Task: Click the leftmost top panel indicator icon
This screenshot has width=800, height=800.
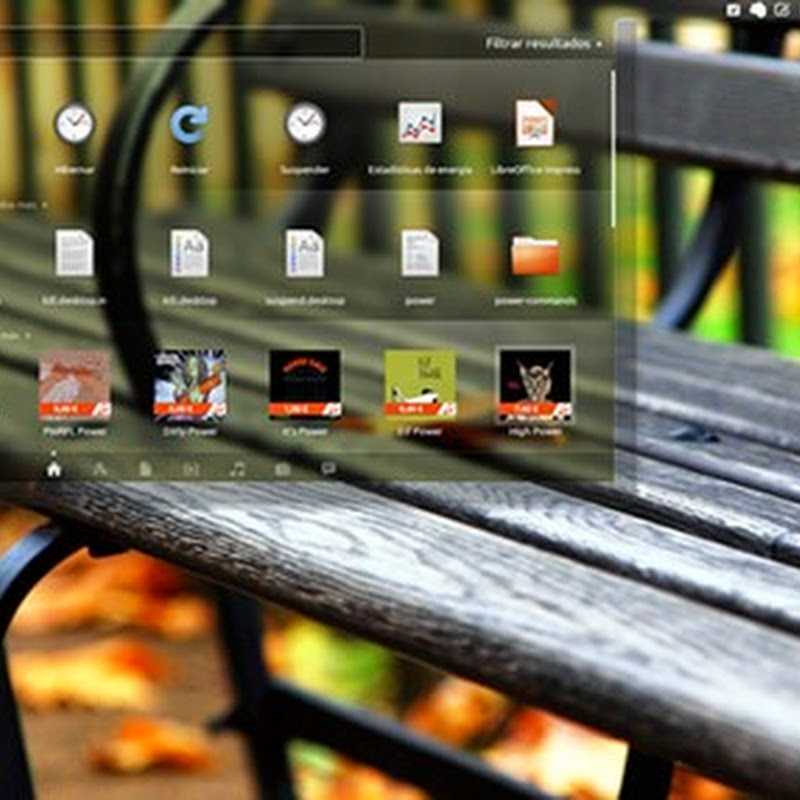Action: coord(733,10)
